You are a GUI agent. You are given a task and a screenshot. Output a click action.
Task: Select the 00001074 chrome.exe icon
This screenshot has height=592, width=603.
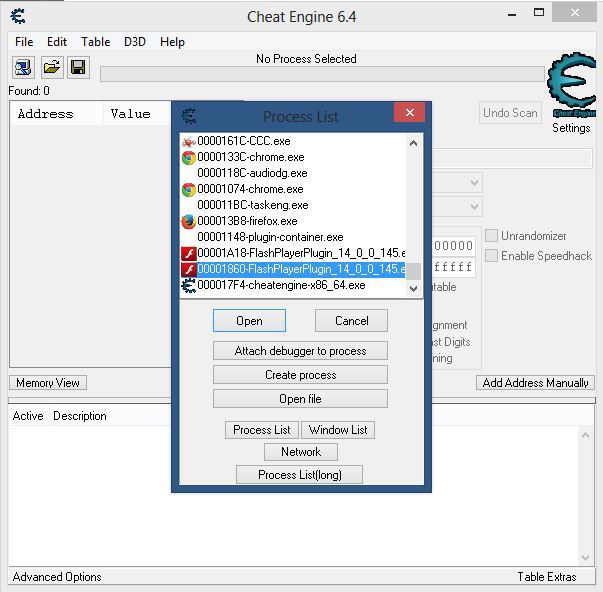pos(188,190)
